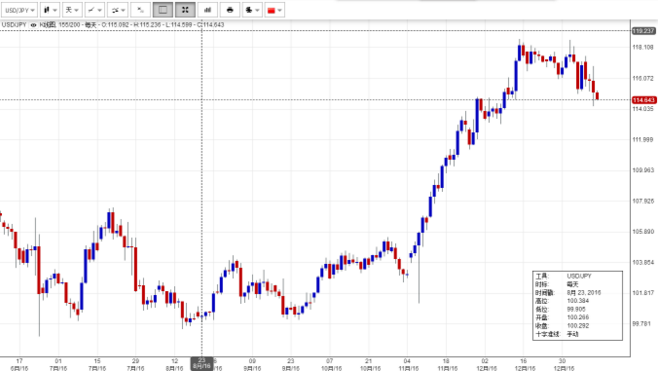The height and width of the screenshot is (373, 663).
Task: Click the 04 11月/16 date axis label
Action: click(x=408, y=365)
